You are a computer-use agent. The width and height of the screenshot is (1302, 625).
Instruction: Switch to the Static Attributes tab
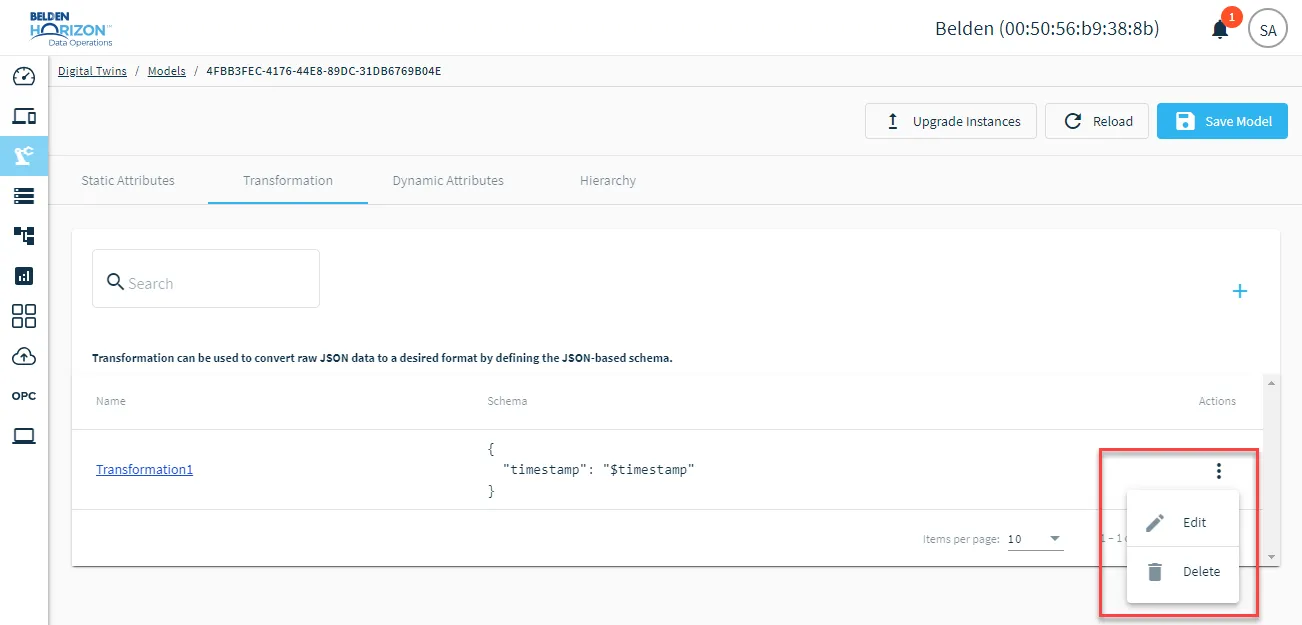tap(128, 181)
